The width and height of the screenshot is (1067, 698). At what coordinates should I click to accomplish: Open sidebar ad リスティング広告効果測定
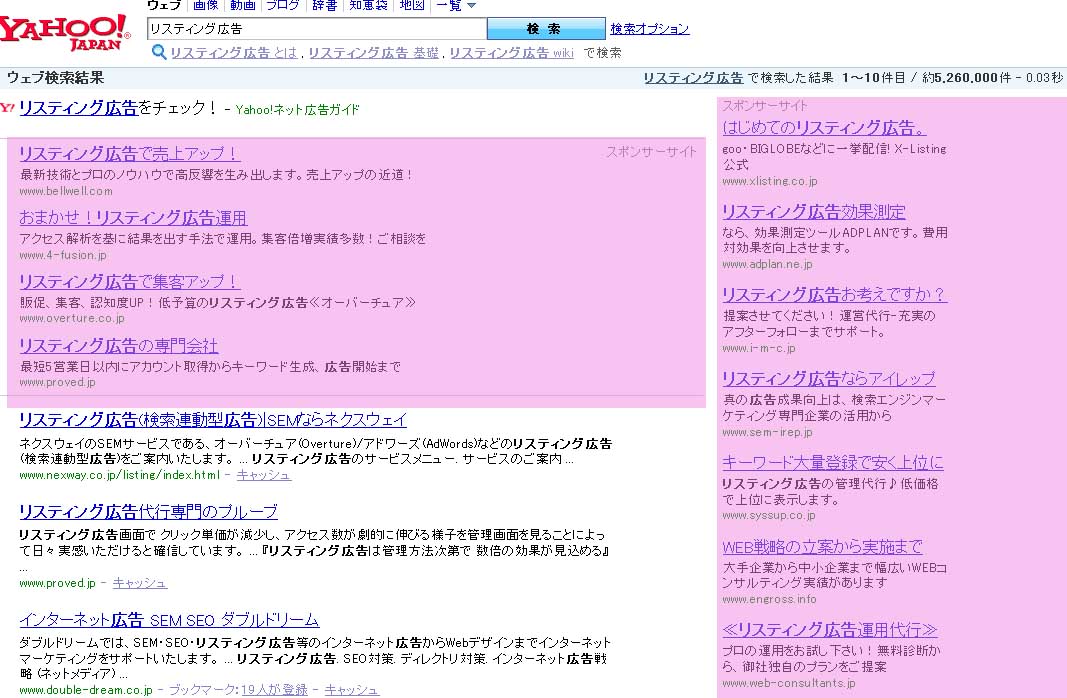814,212
